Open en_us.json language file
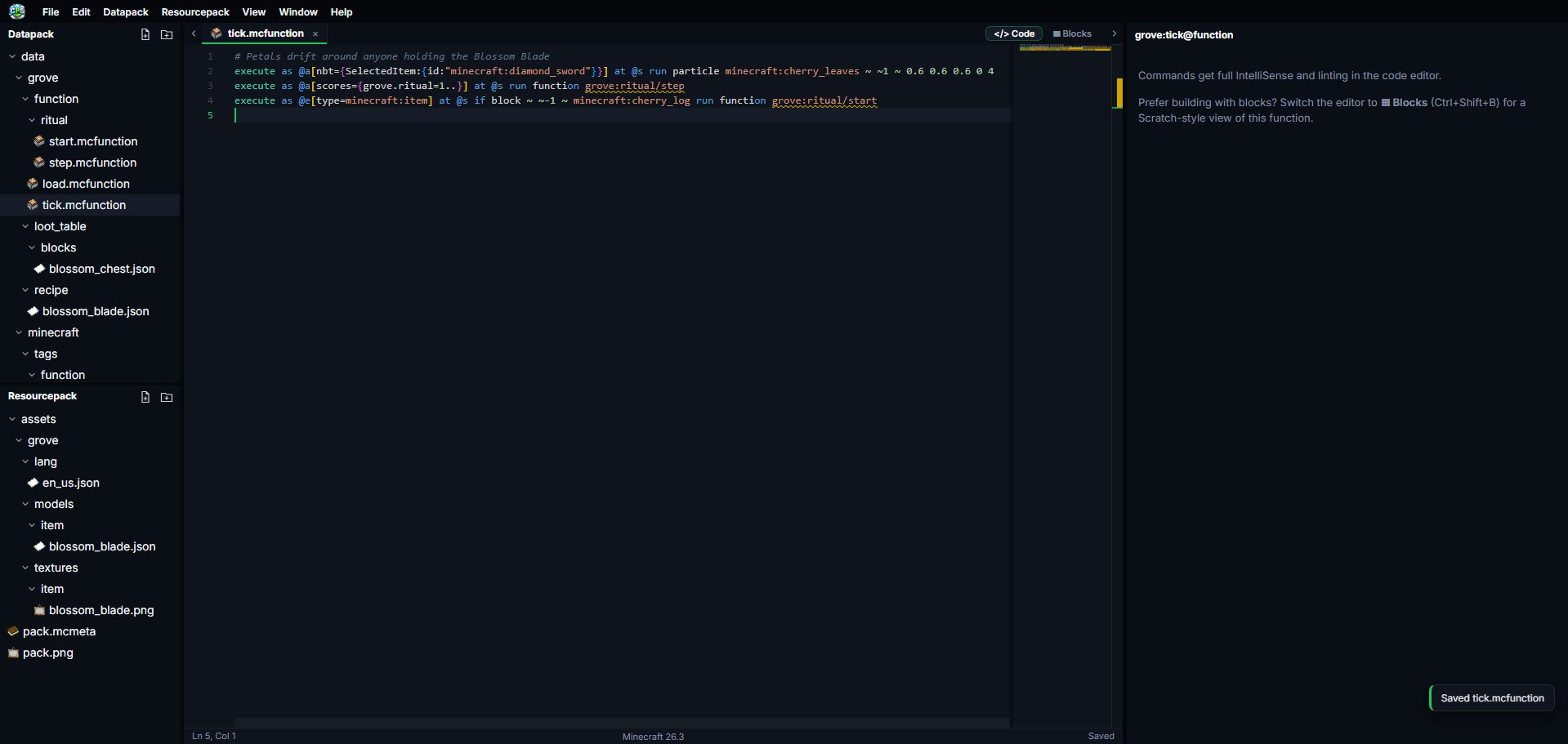This screenshot has width=1568, height=744. click(90, 483)
